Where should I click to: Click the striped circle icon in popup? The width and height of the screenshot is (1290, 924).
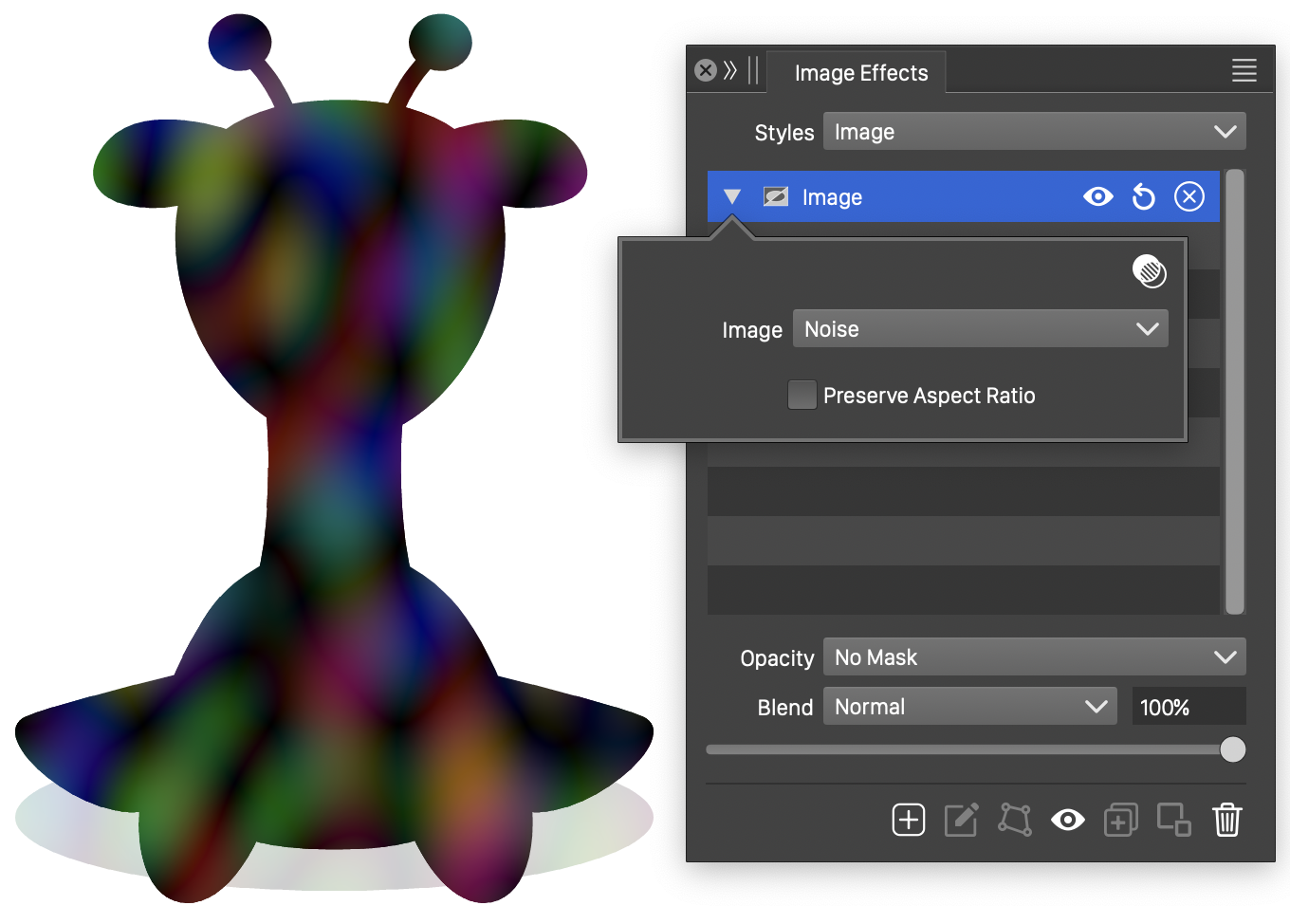pyautogui.click(x=1149, y=271)
